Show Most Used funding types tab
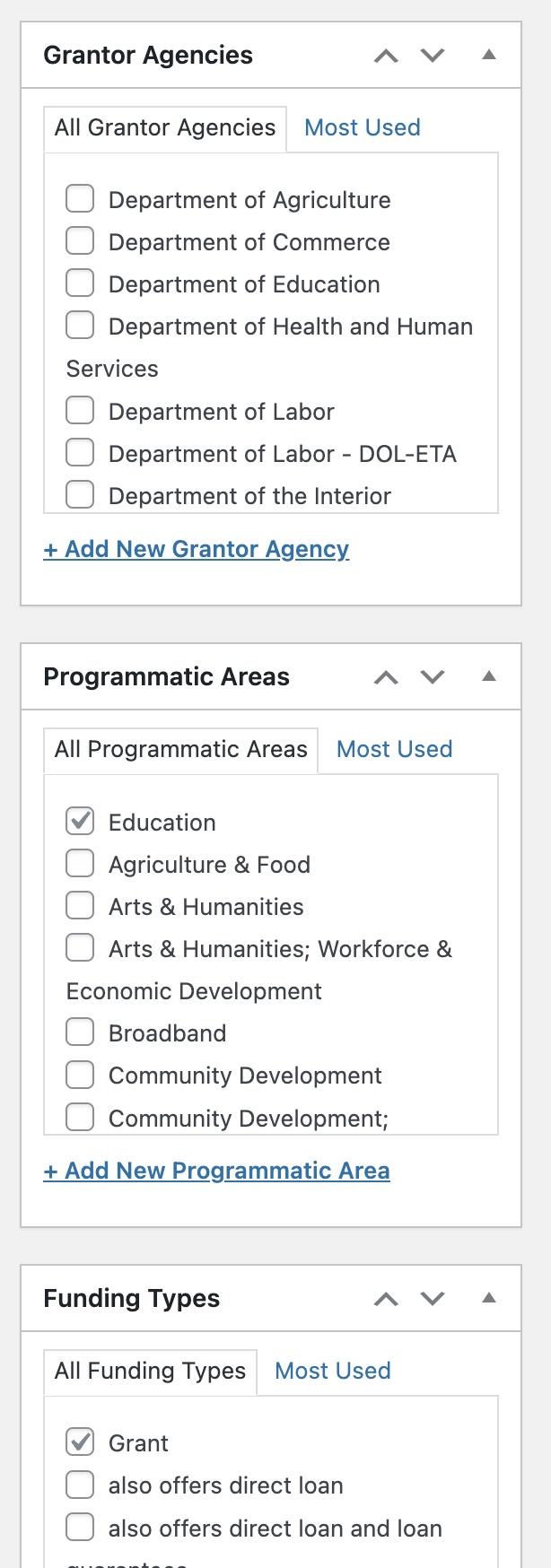 pyautogui.click(x=332, y=1371)
